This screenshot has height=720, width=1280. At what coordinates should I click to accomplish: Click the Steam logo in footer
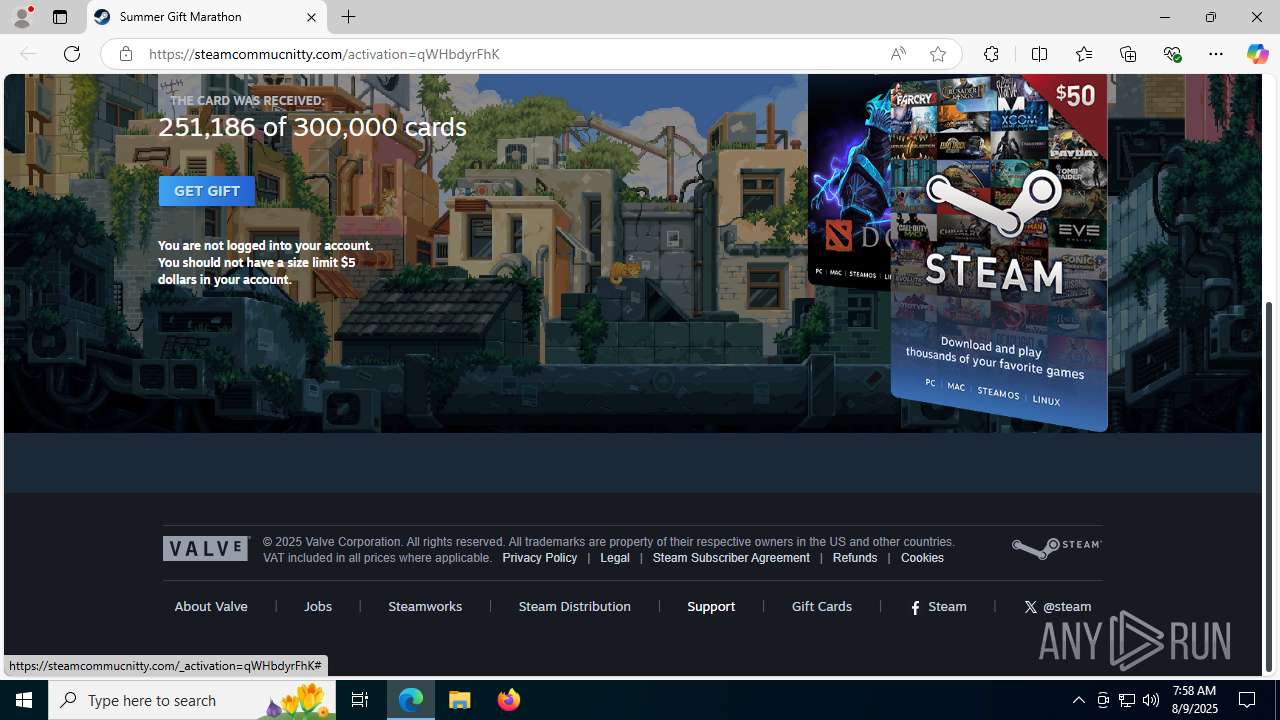tap(1056, 548)
